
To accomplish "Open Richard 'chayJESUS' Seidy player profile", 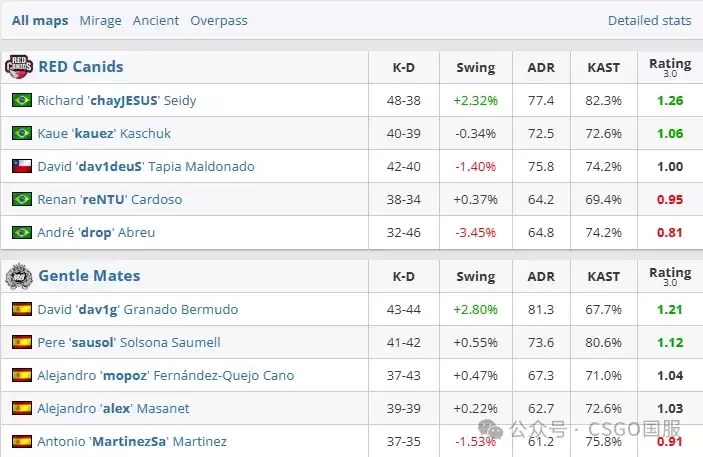I will tap(117, 100).
